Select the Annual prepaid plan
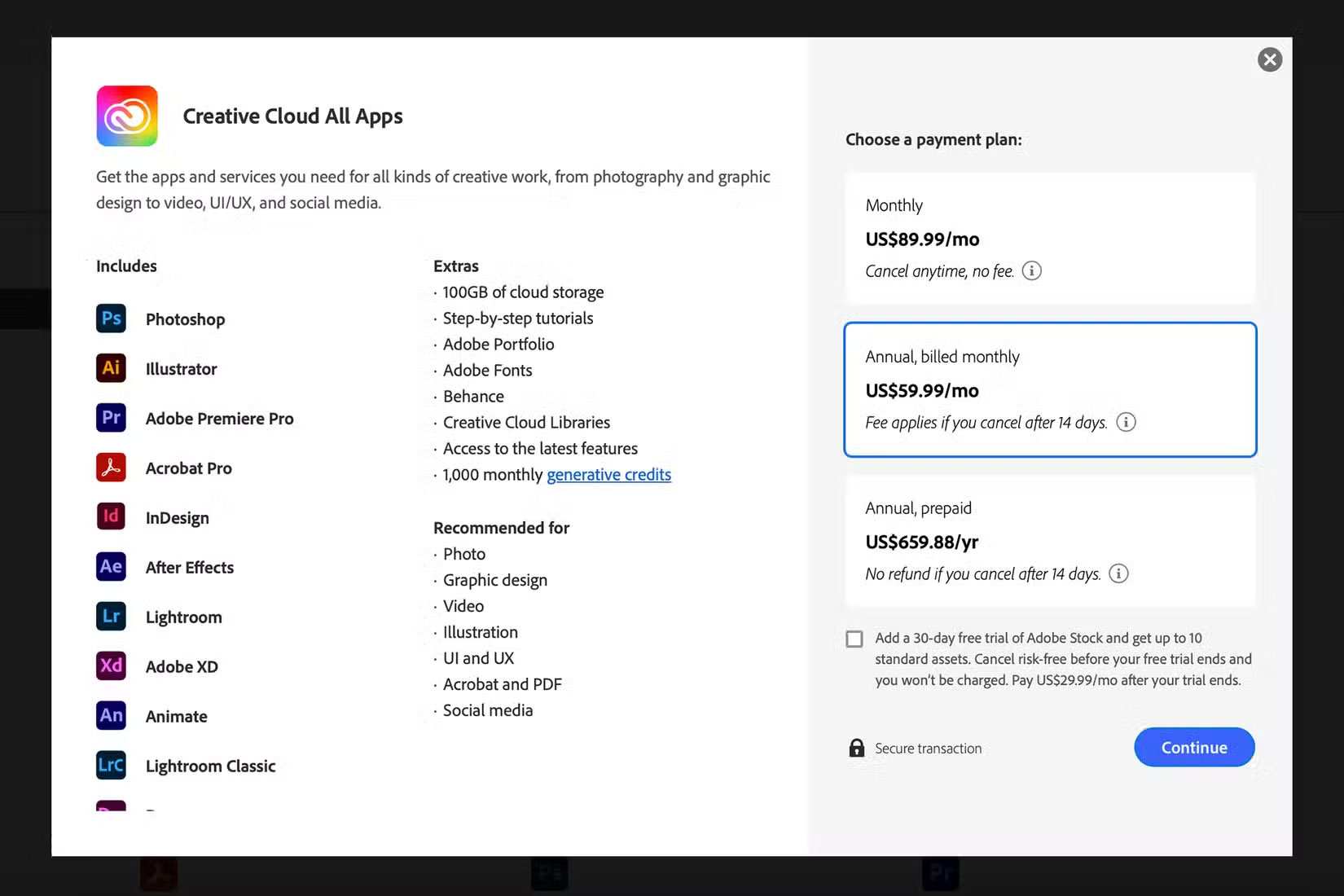Viewport: 1344px width, 896px height. coord(1050,541)
